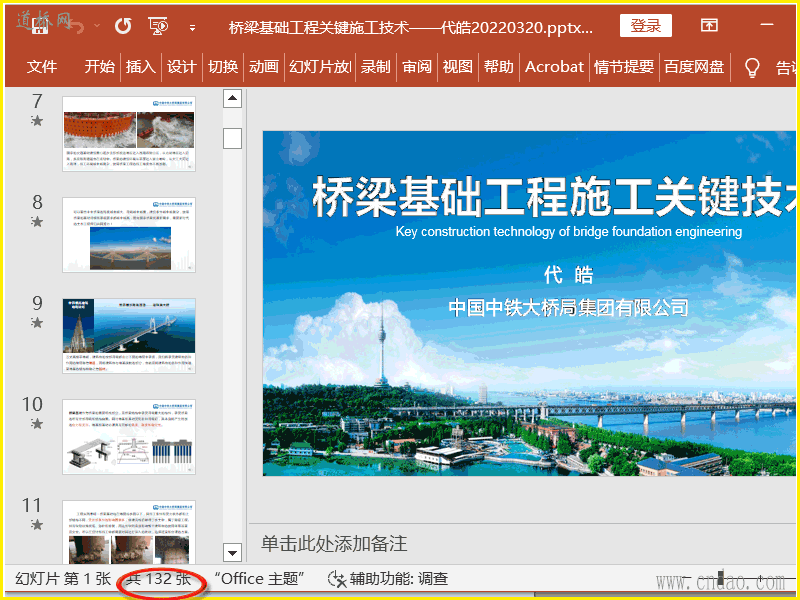Viewport: 800px width, 600px height.
Task: Switch to the 动画 ribbon tab
Action: click(264, 66)
